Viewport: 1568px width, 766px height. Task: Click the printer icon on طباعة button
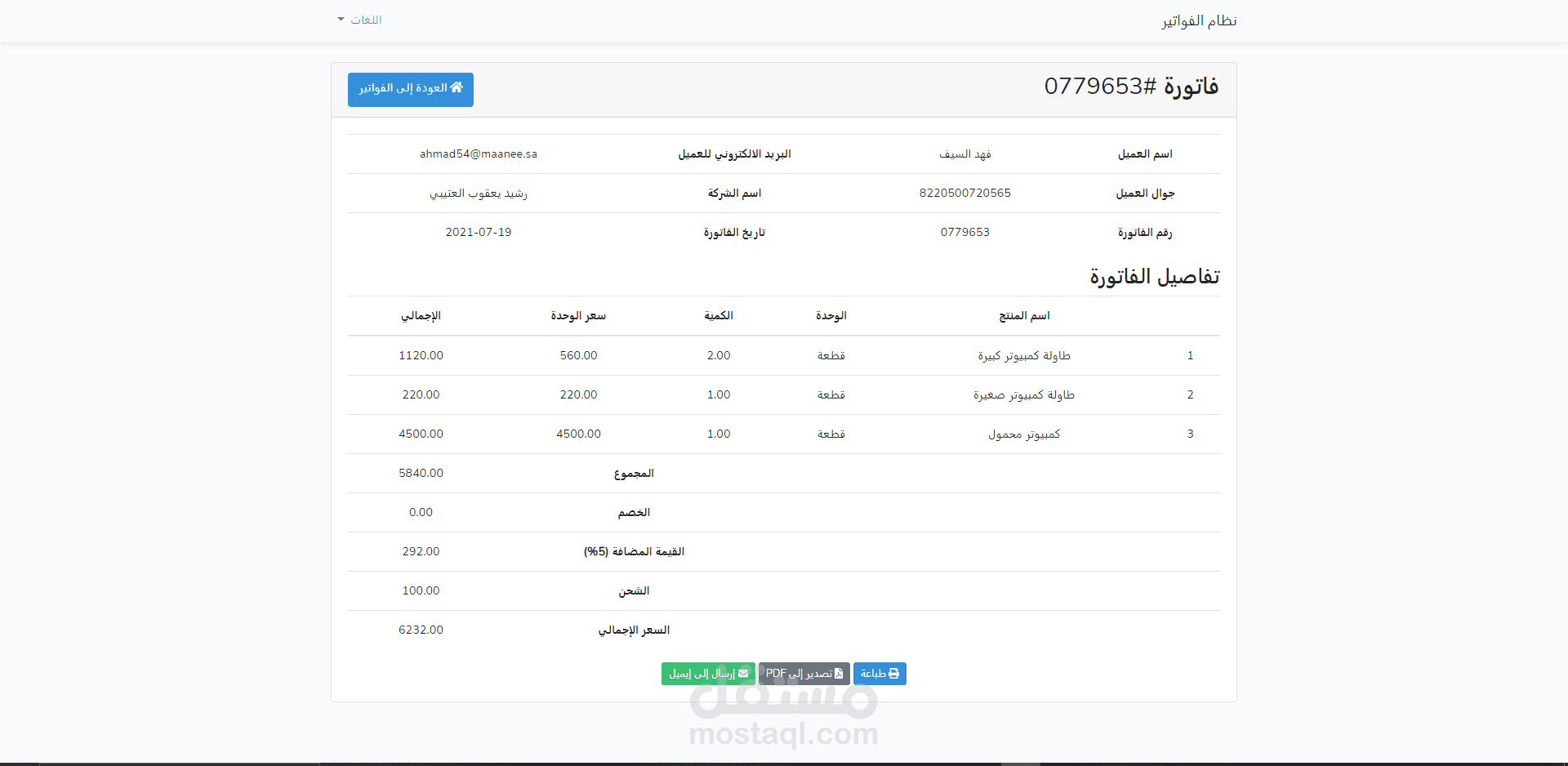893,674
